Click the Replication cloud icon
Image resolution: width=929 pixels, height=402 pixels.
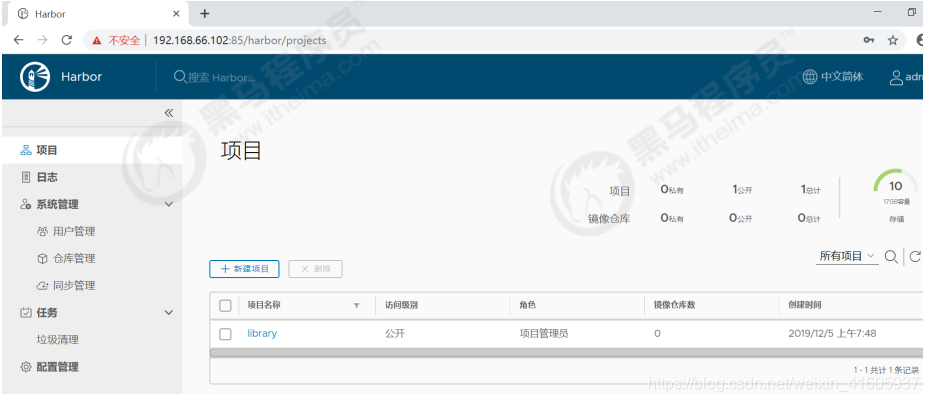[42, 285]
